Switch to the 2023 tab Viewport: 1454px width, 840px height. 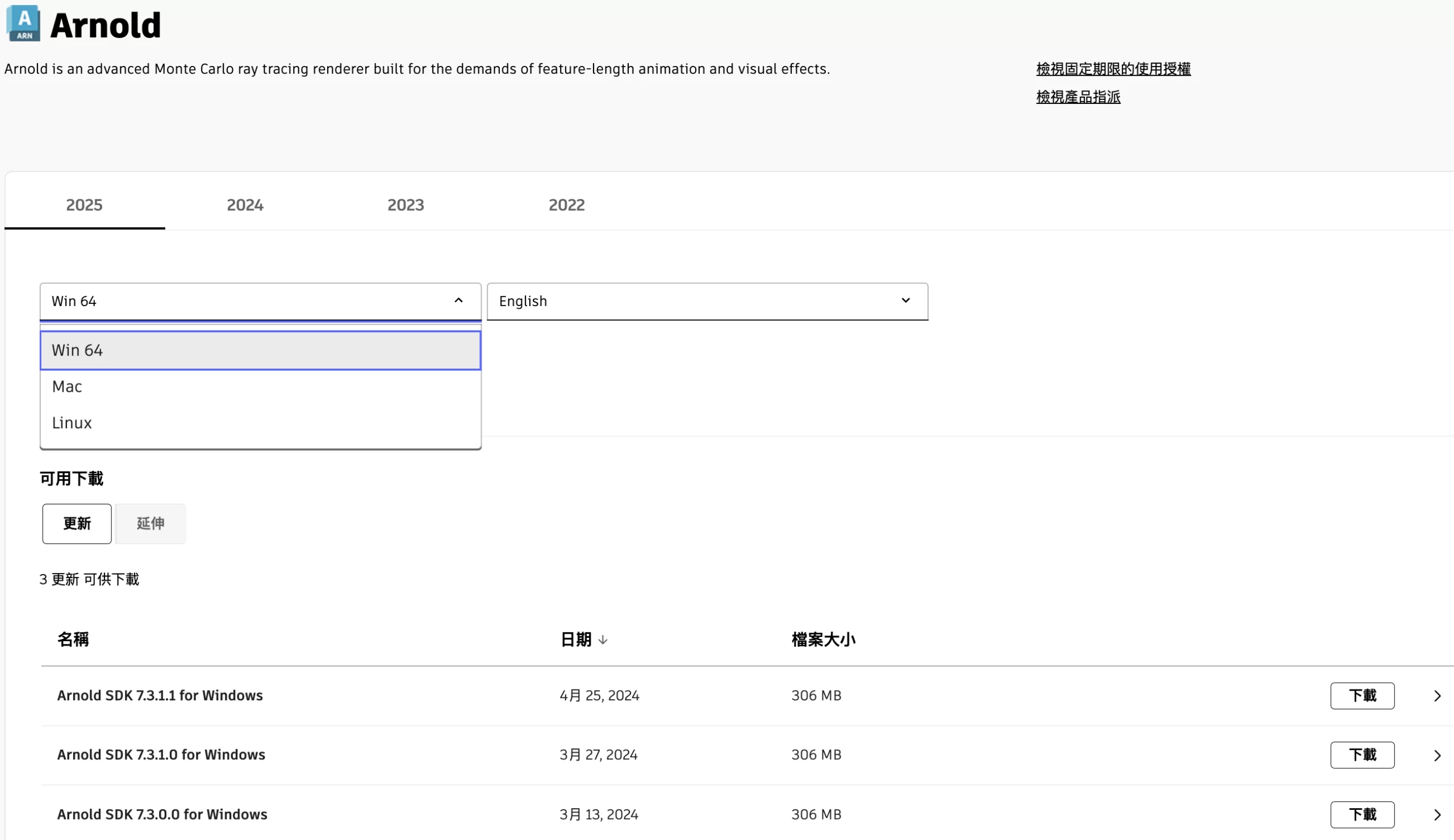(x=406, y=205)
